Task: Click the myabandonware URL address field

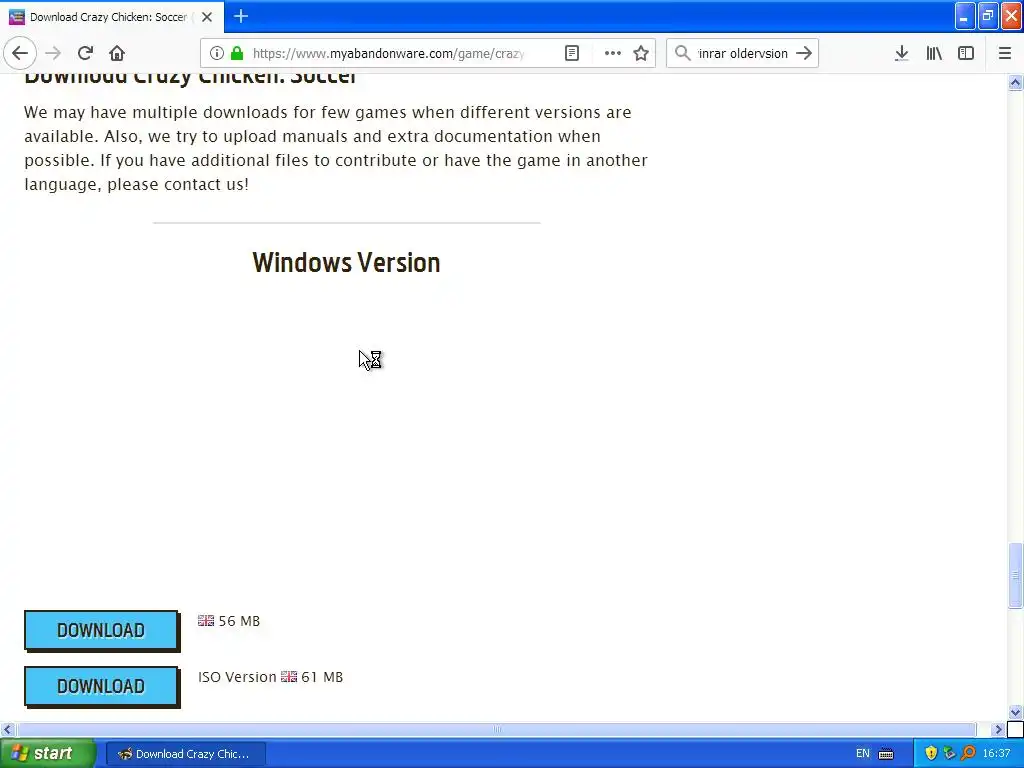Action: (x=388, y=53)
